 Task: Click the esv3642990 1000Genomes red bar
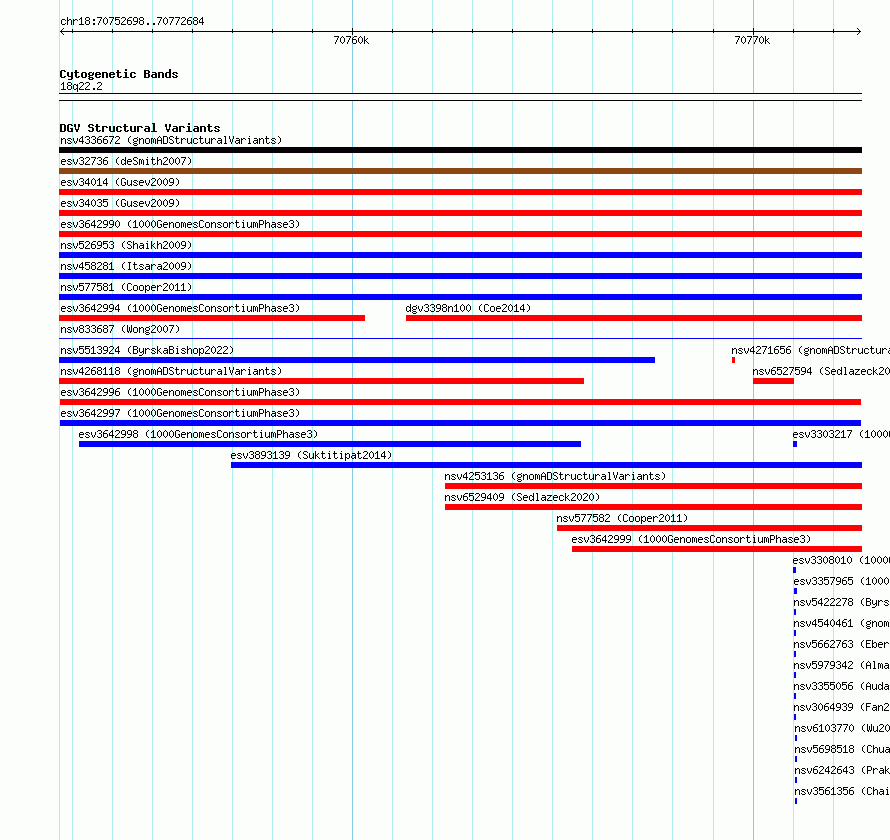coord(460,234)
